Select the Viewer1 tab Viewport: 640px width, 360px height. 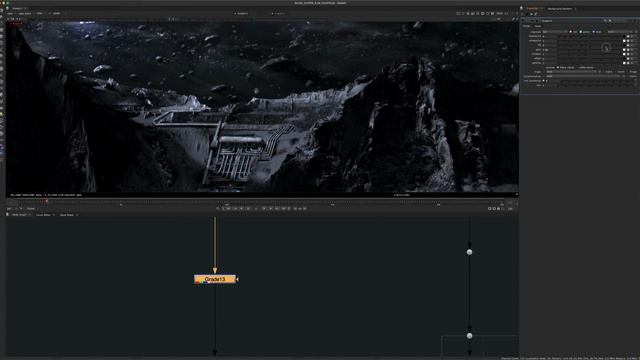(17, 8)
